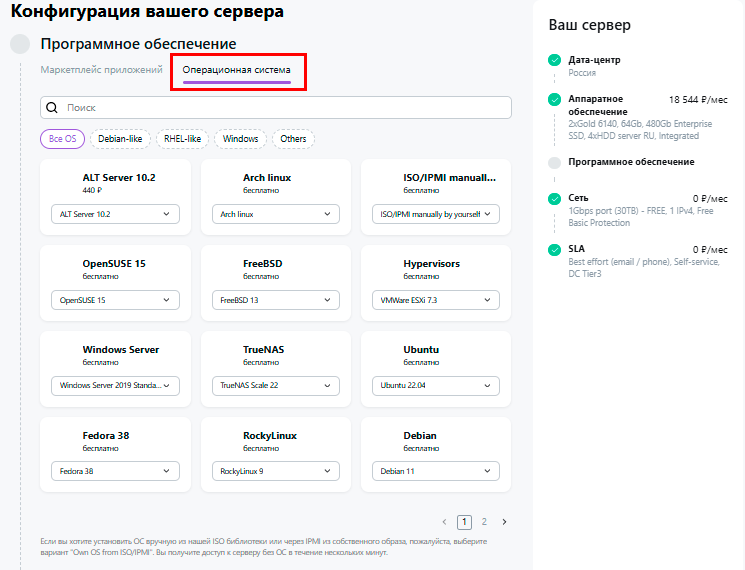The image size is (745, 570).
Task: Click the Best effort SLA description
Action: (644, 267)
